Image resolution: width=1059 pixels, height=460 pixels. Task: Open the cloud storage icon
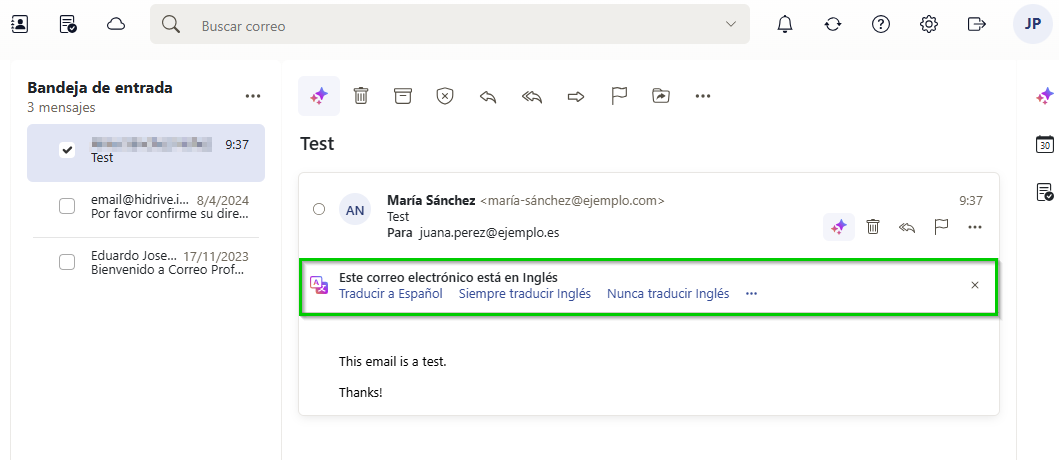point(116,25)
